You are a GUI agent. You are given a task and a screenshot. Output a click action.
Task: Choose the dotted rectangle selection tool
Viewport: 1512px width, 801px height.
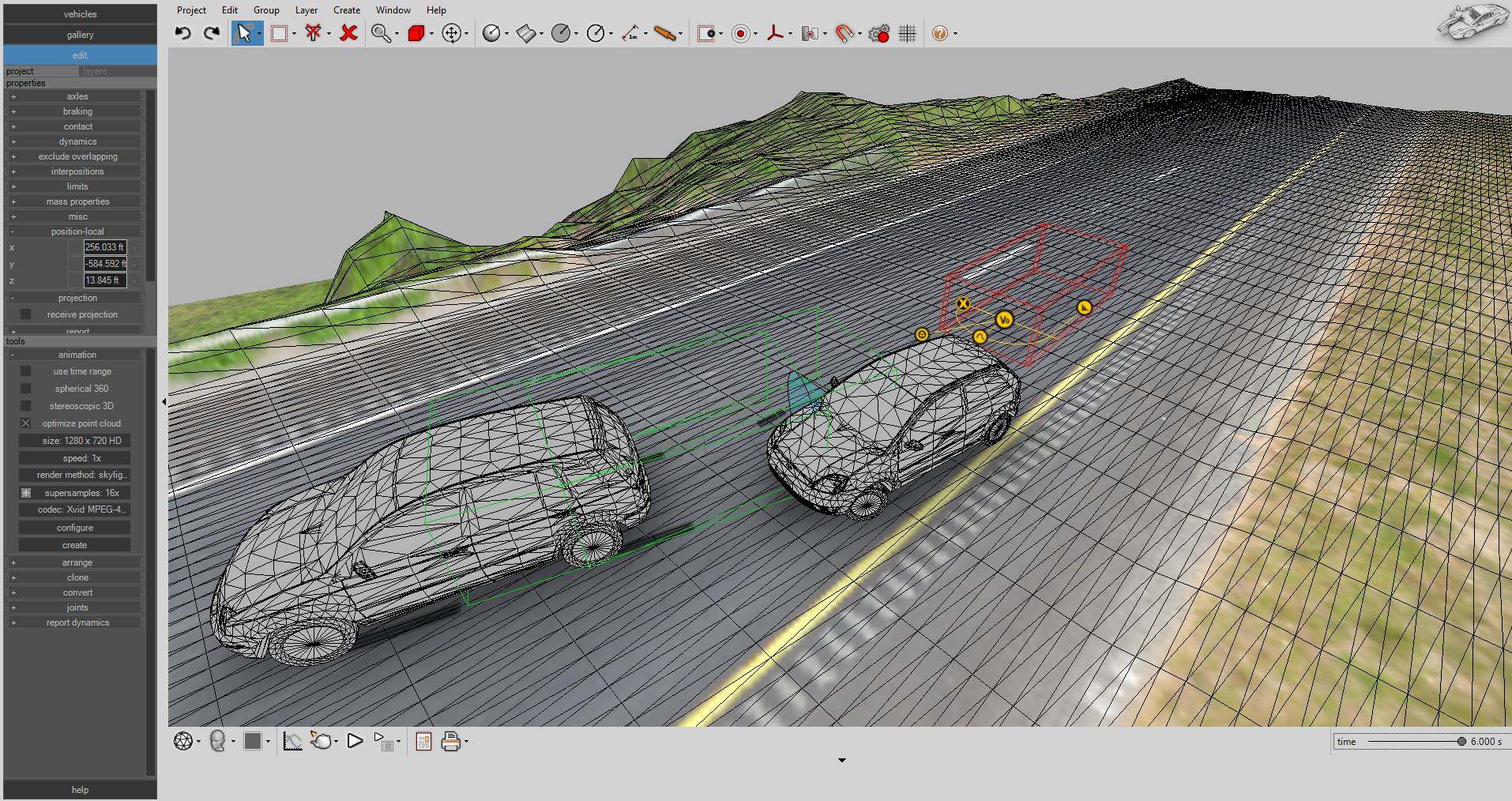[279, 33]
